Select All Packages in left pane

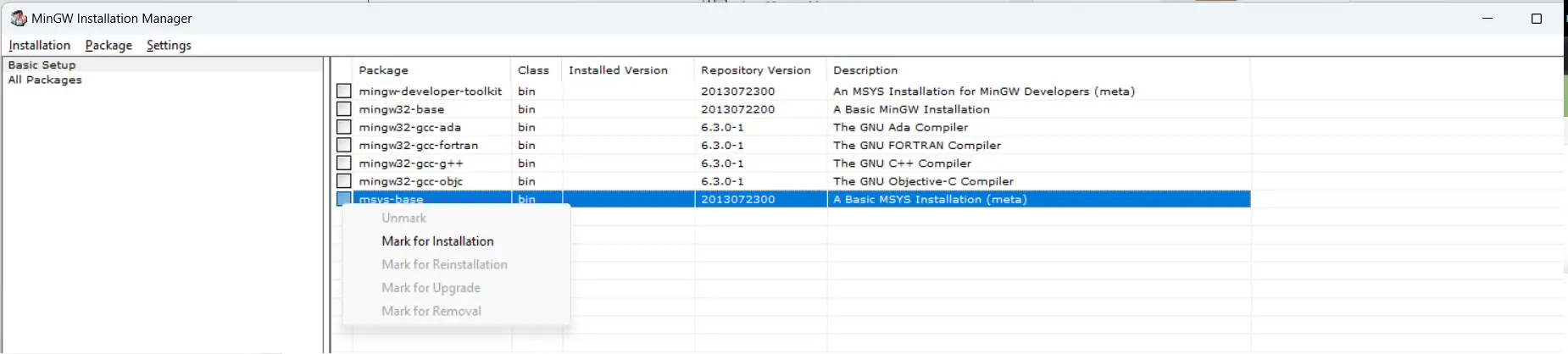tap(45, 80)
